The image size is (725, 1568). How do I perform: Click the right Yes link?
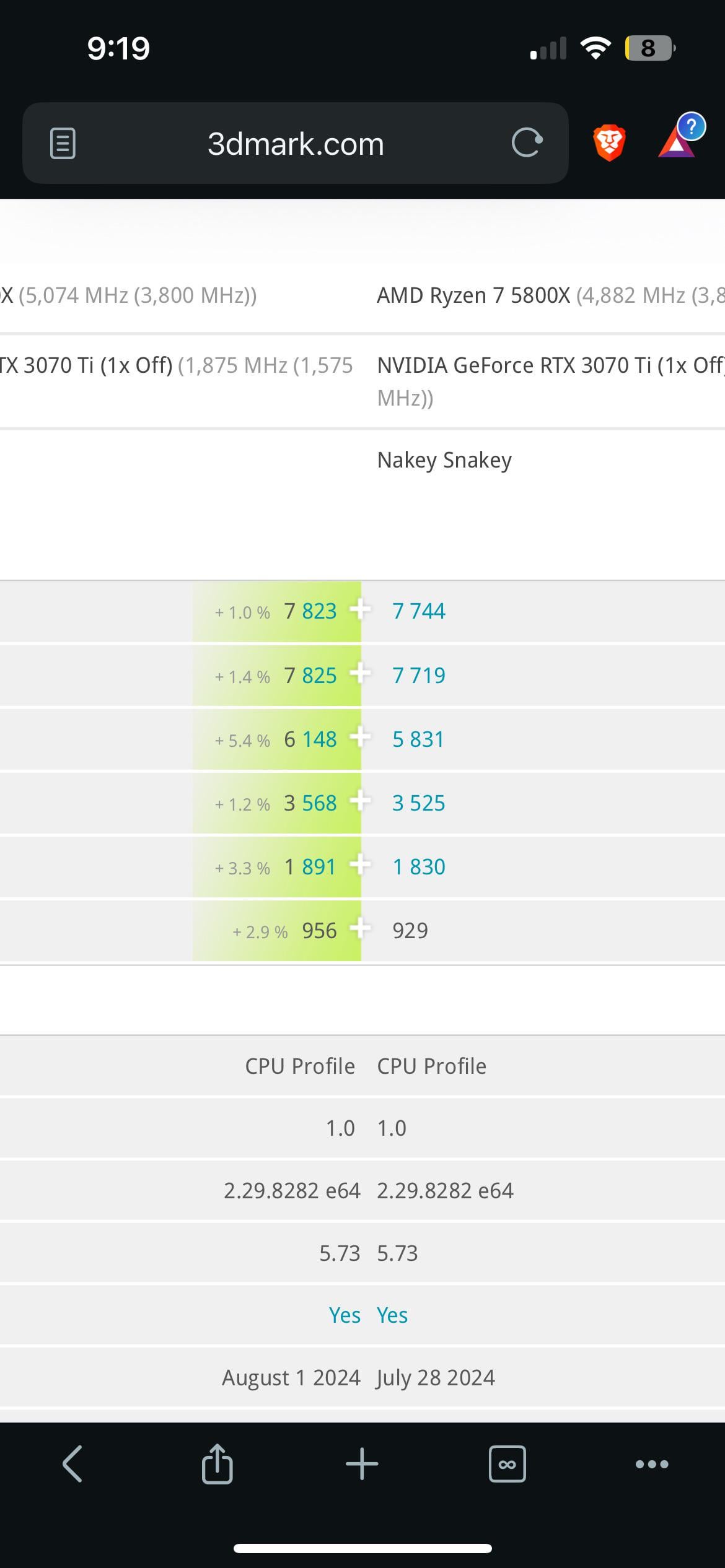pyautogui.click(x=392, y=1315)
